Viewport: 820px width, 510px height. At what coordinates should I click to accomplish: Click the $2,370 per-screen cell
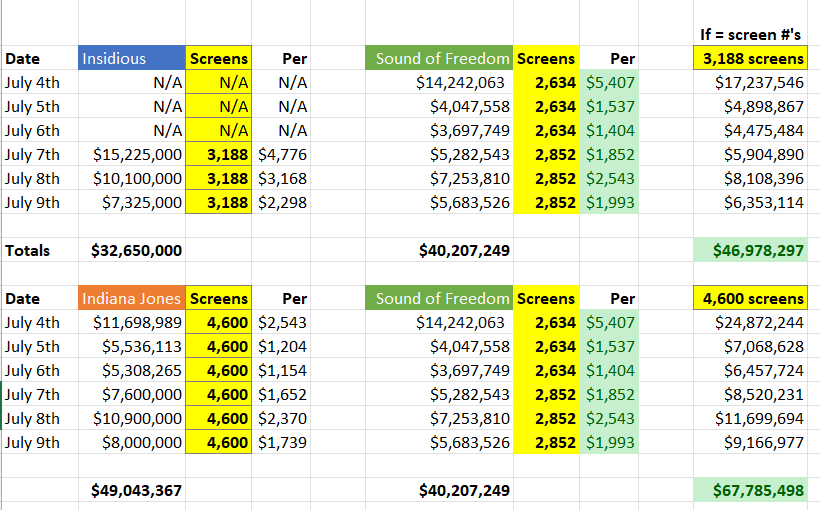pyautogui.click(x=282, y=419)
